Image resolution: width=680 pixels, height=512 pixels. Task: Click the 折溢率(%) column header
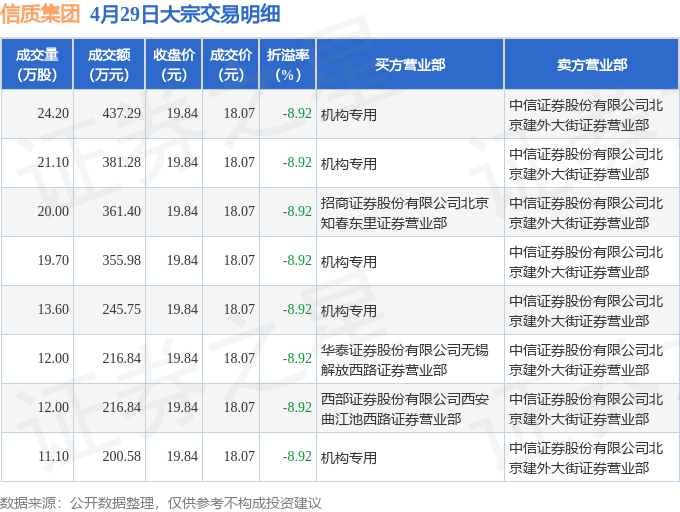pos(288,64)
